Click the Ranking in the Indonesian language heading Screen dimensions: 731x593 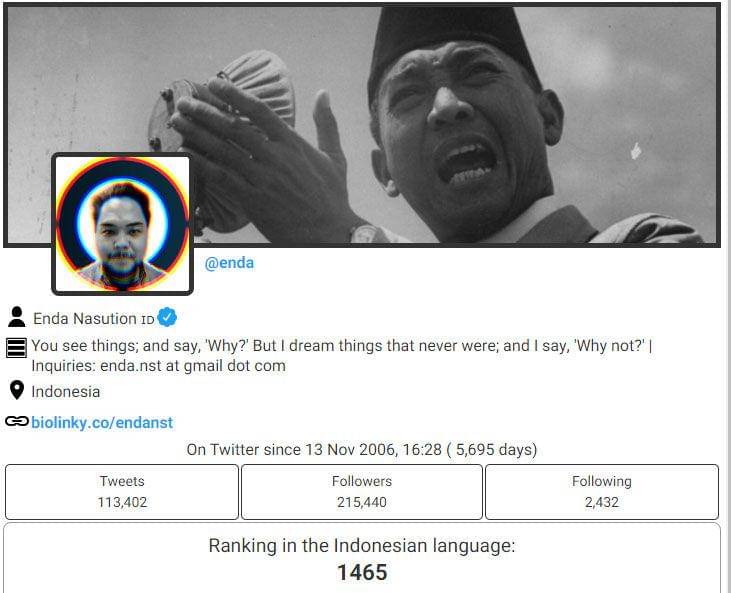point(362,545)
